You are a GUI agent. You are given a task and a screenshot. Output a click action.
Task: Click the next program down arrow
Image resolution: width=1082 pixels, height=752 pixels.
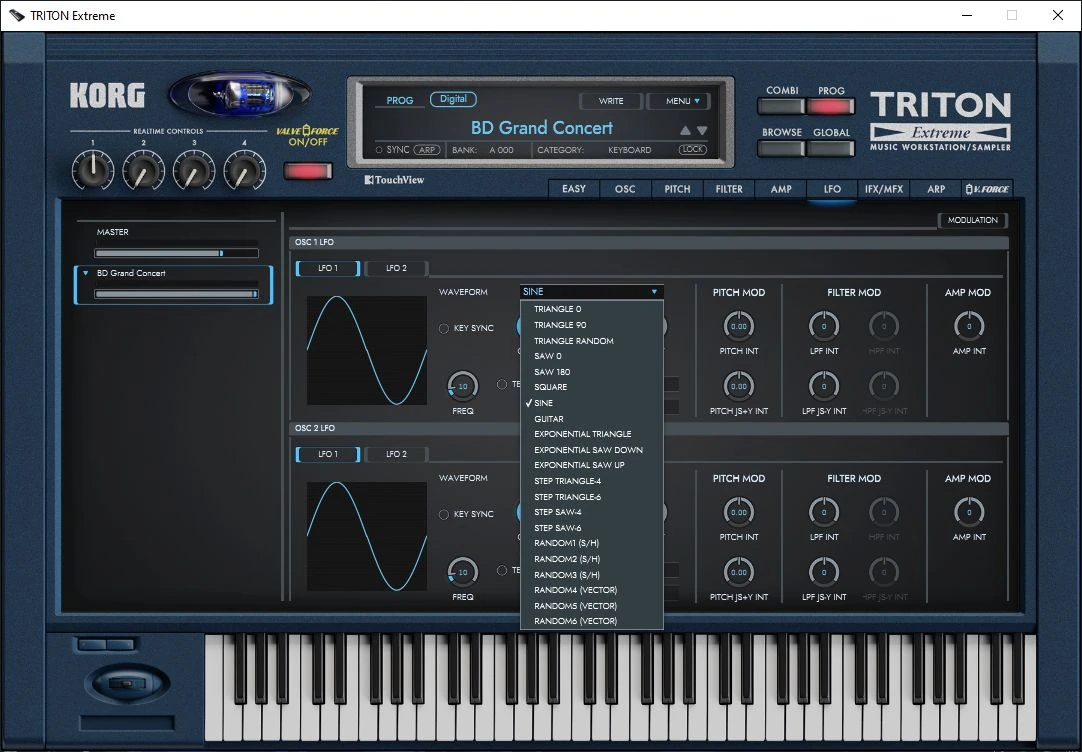[x=702, y=130]
